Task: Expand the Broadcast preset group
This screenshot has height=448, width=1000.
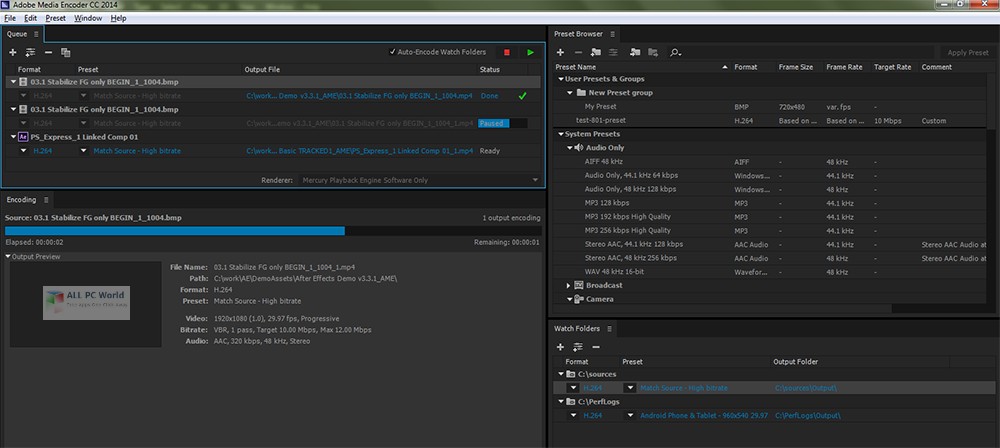Action: (569, 285)
